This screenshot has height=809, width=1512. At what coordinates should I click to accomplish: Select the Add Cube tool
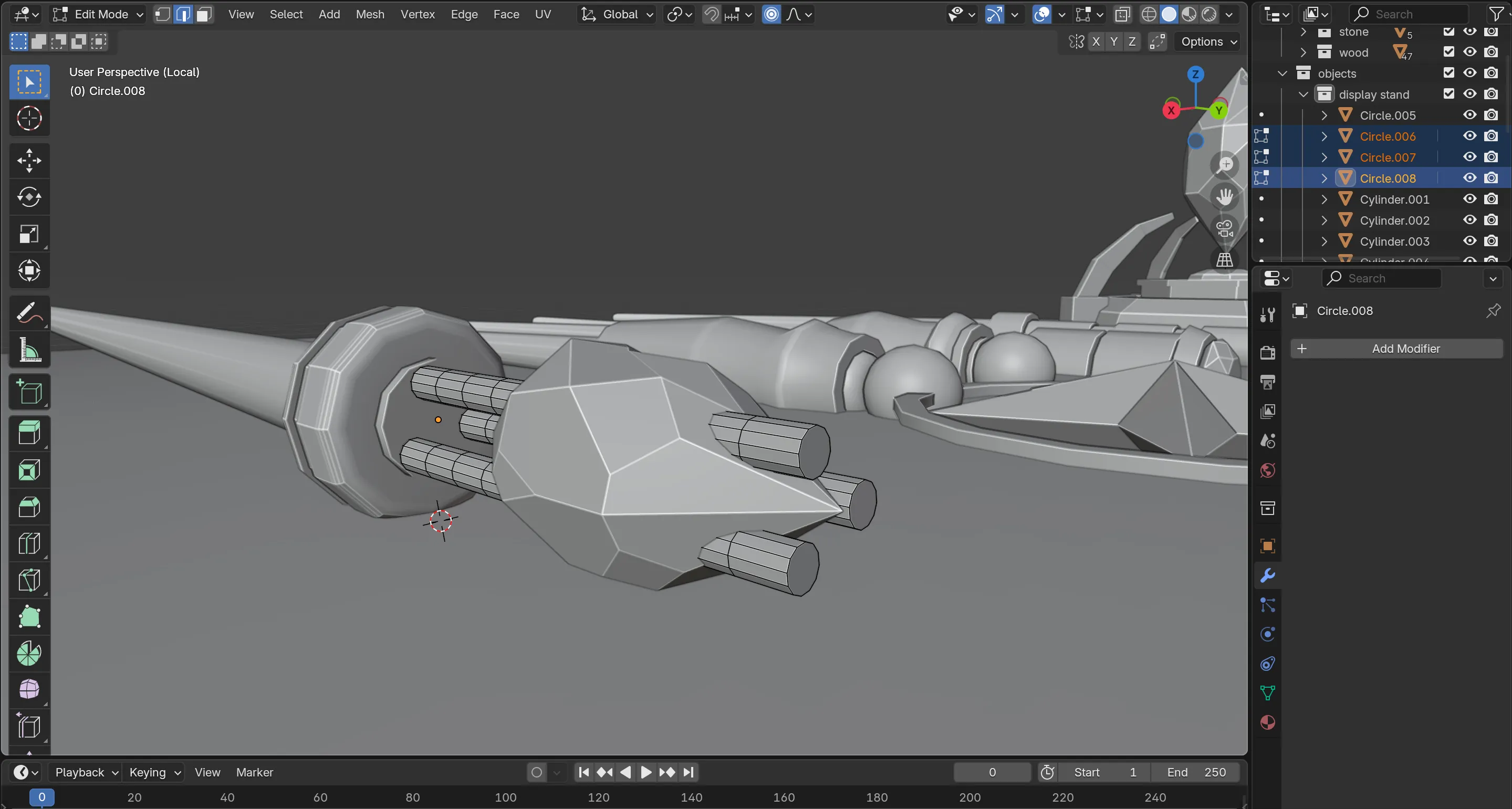pos(29,392)
